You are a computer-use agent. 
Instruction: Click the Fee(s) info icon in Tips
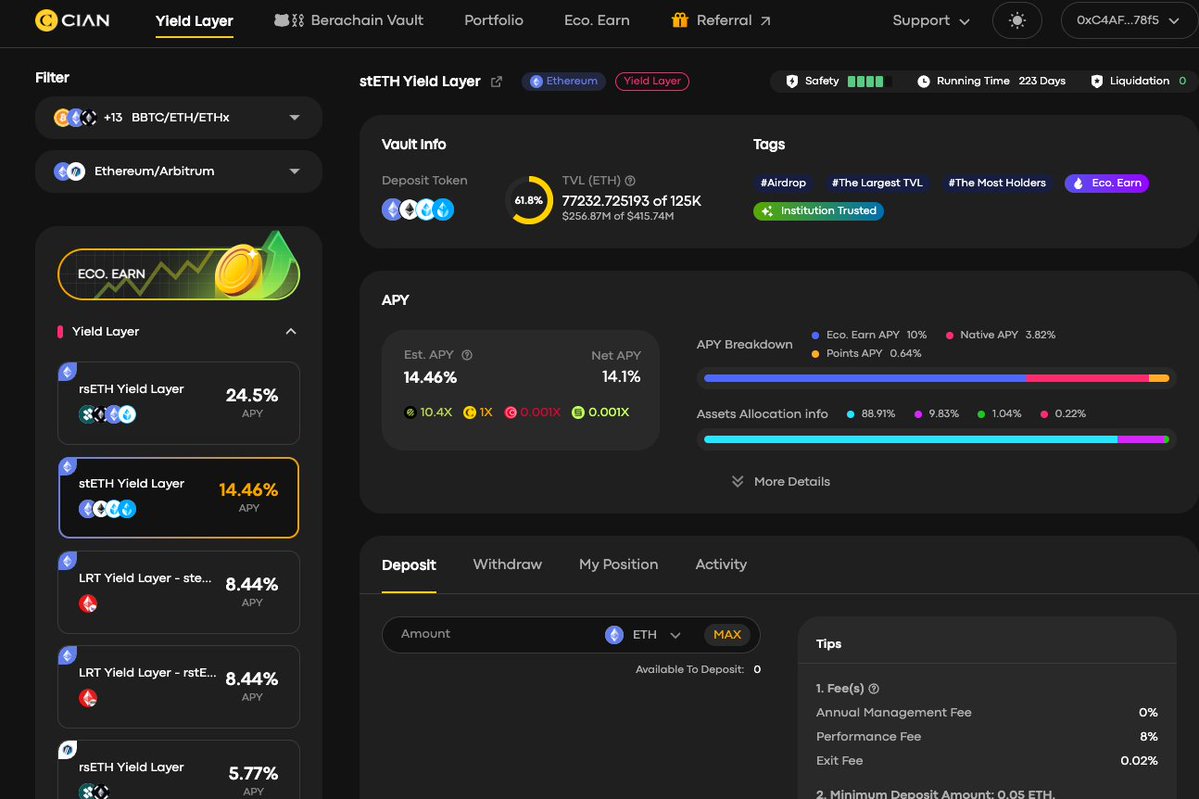pos(874,689)
